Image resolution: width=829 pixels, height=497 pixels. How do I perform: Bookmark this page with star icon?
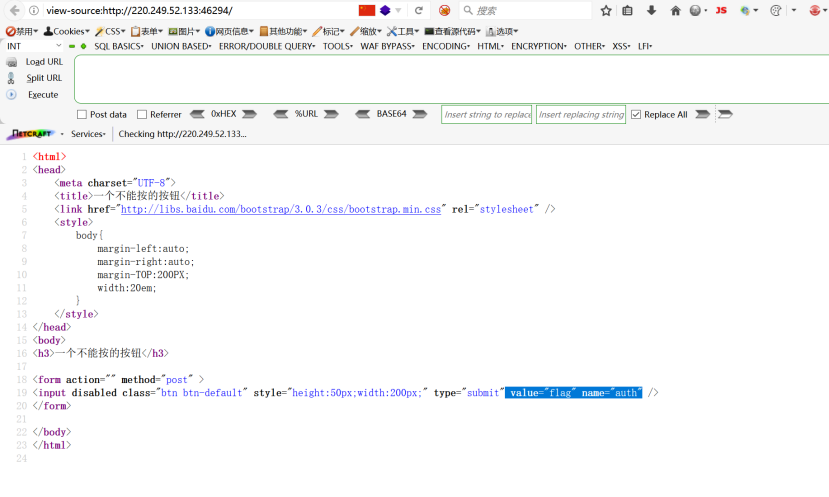click(606, 11)
